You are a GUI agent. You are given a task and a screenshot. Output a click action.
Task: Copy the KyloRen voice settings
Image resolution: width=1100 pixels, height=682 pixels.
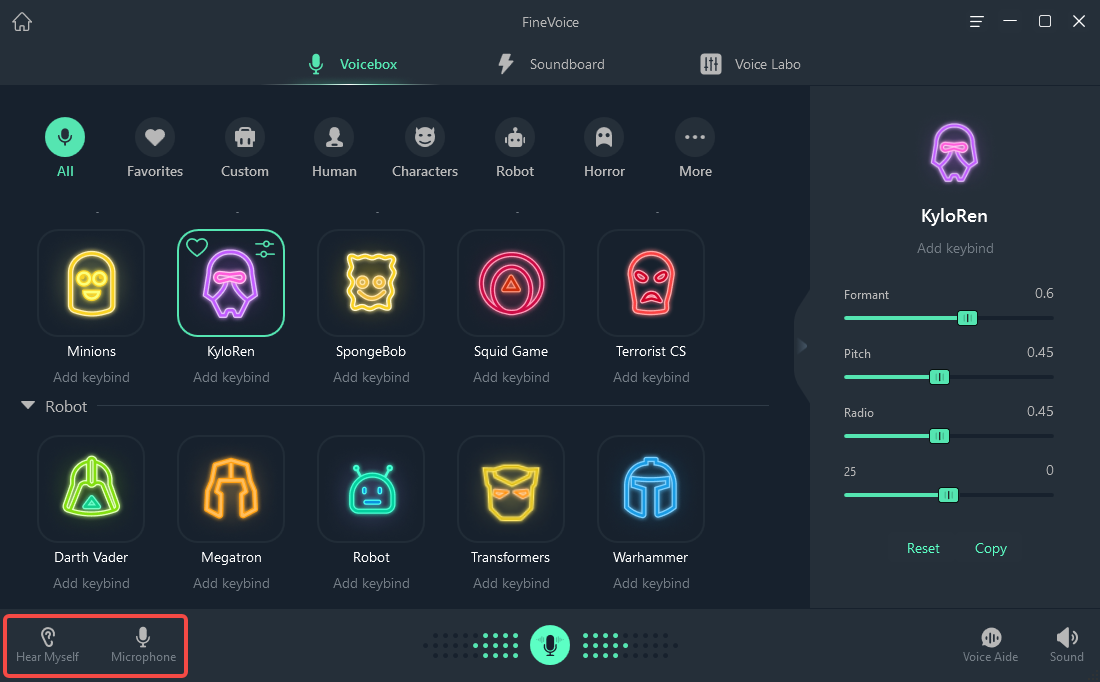point(991,549)
